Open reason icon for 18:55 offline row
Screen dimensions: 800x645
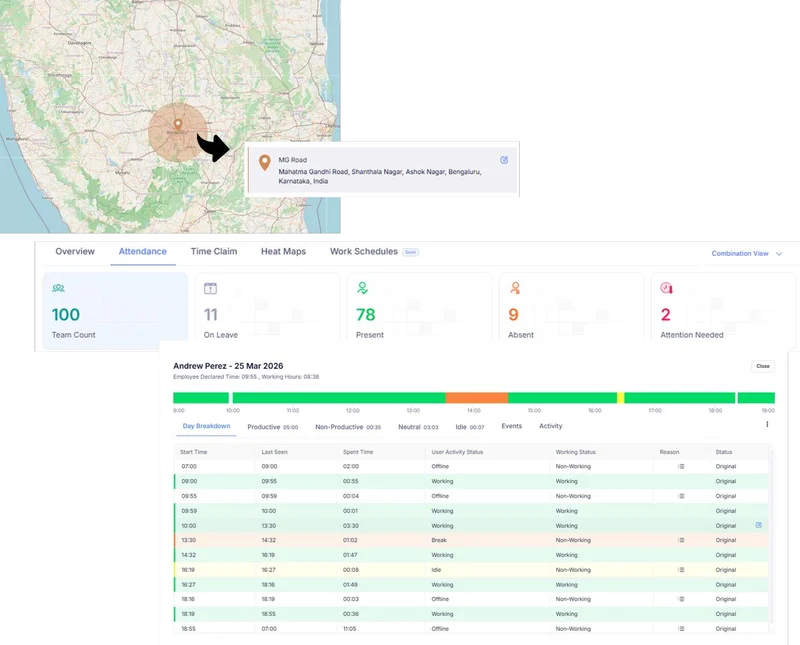pos(681,629)
